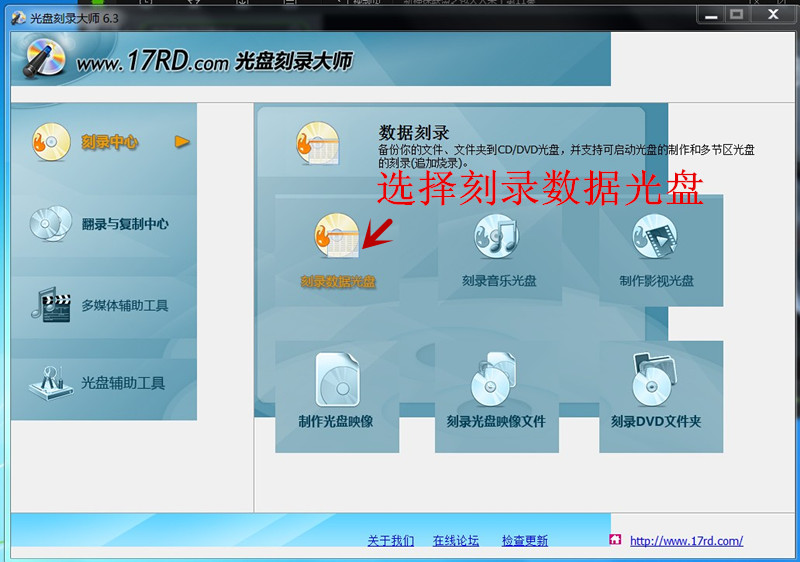Switch to 多媒体辅助工具 label

coord(125,305)
